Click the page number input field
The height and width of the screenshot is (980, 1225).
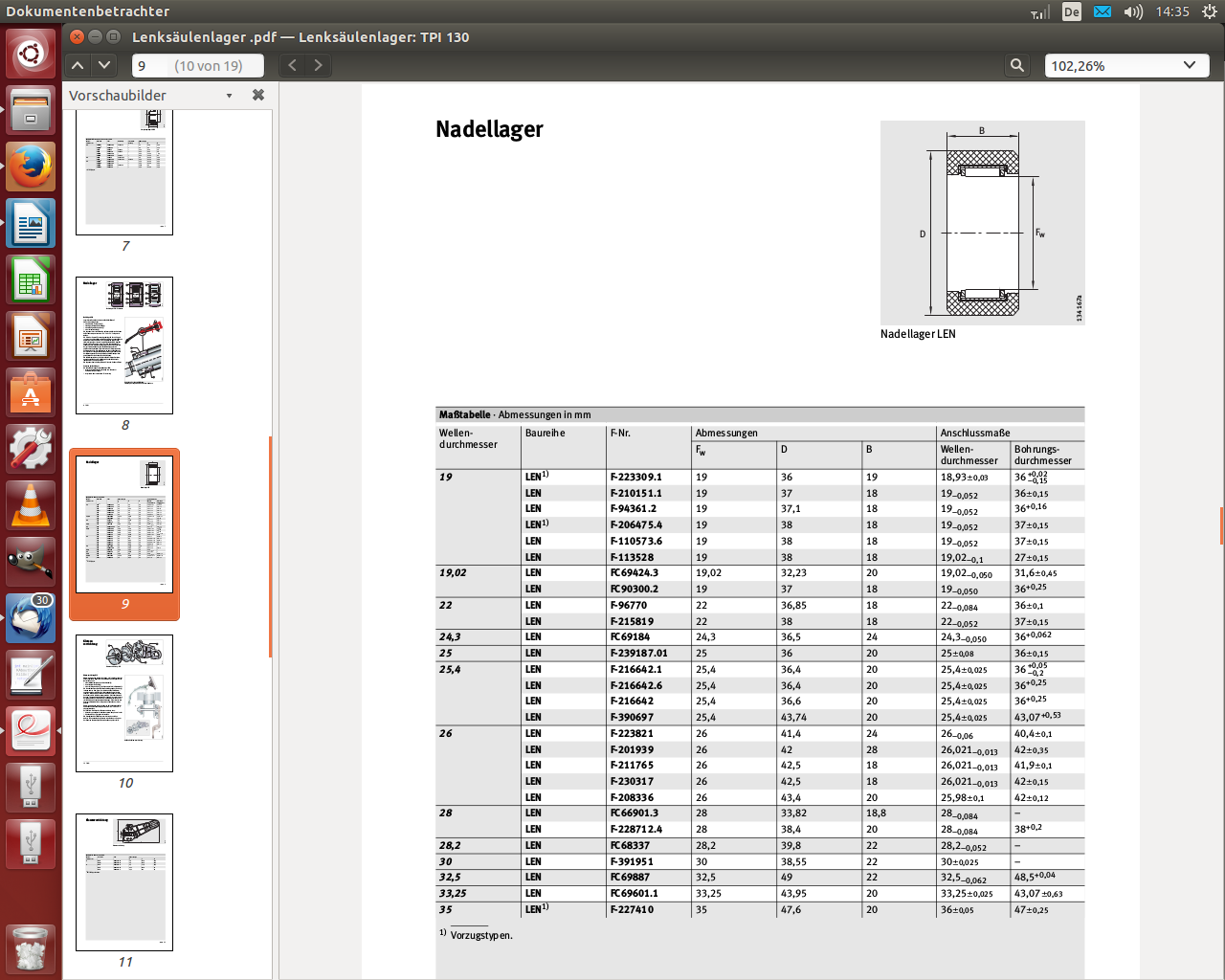tap(151, 66)
